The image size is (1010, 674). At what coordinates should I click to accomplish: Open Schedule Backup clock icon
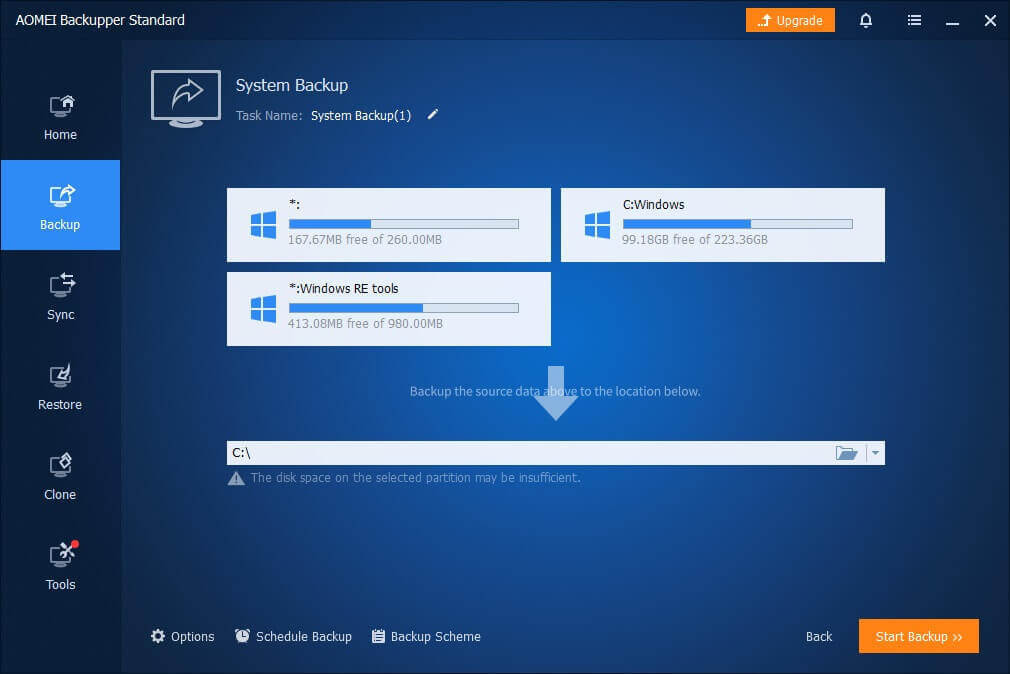(243, 636)
